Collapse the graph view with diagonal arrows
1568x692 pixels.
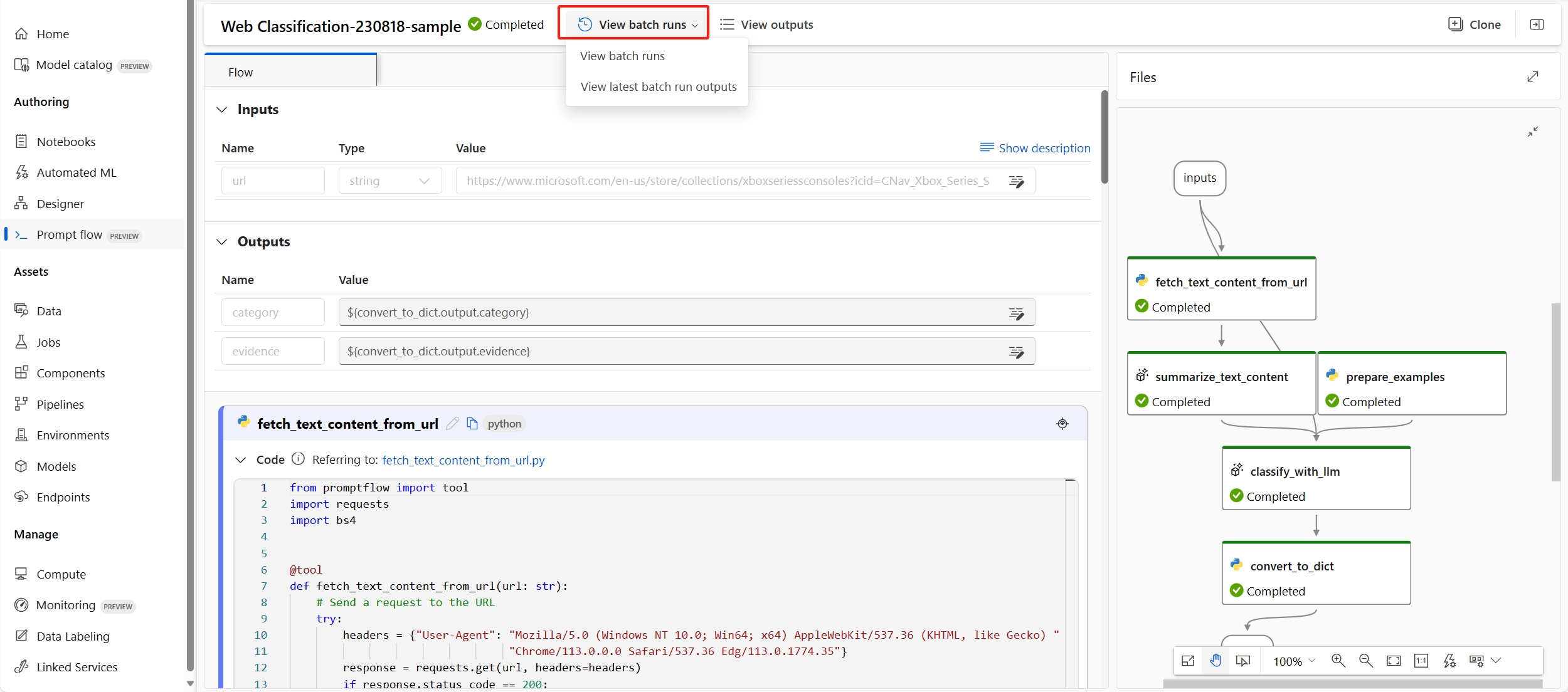(1532, 132)
